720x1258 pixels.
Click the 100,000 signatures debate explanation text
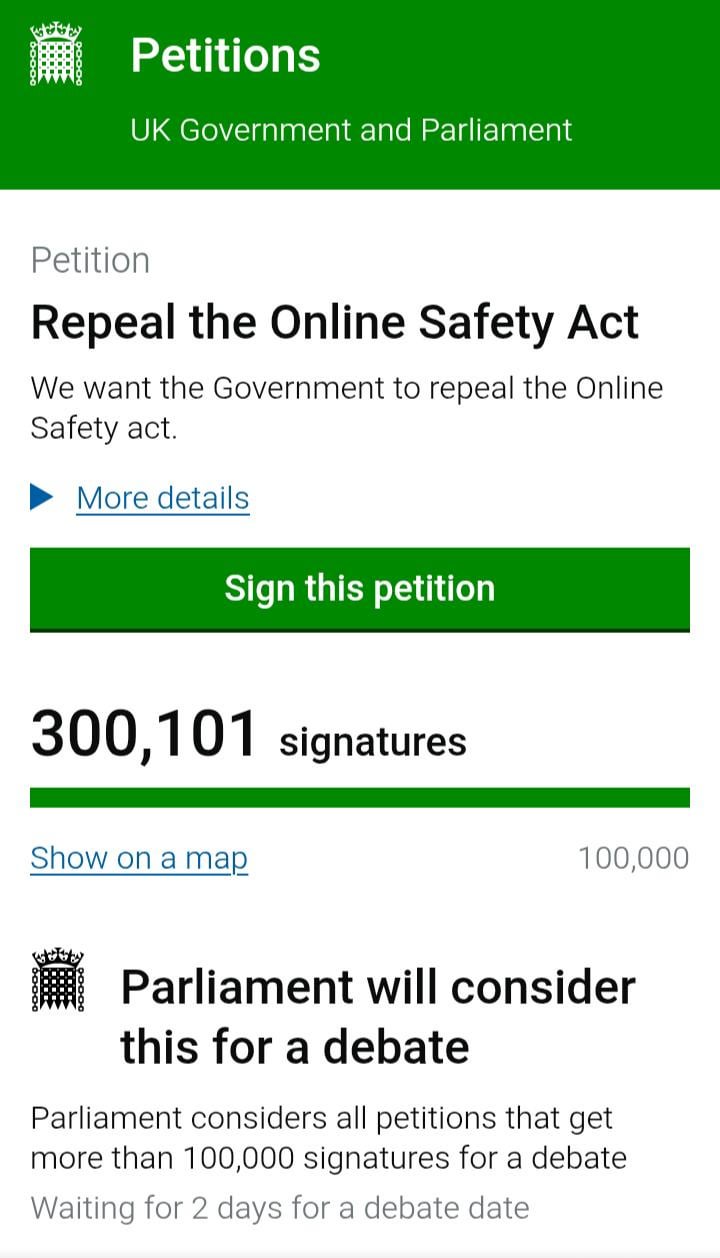click(x=329, y=1138)
